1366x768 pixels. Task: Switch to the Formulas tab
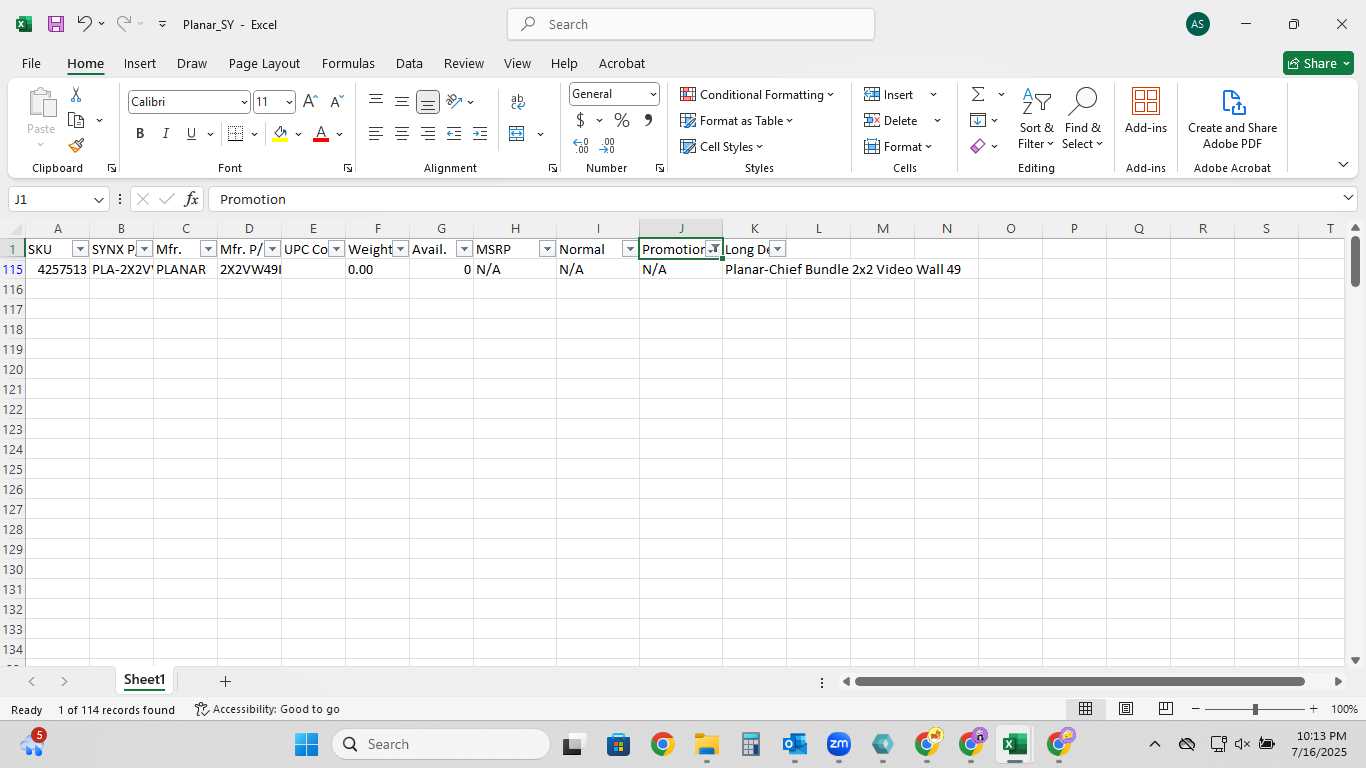[348, 63]
